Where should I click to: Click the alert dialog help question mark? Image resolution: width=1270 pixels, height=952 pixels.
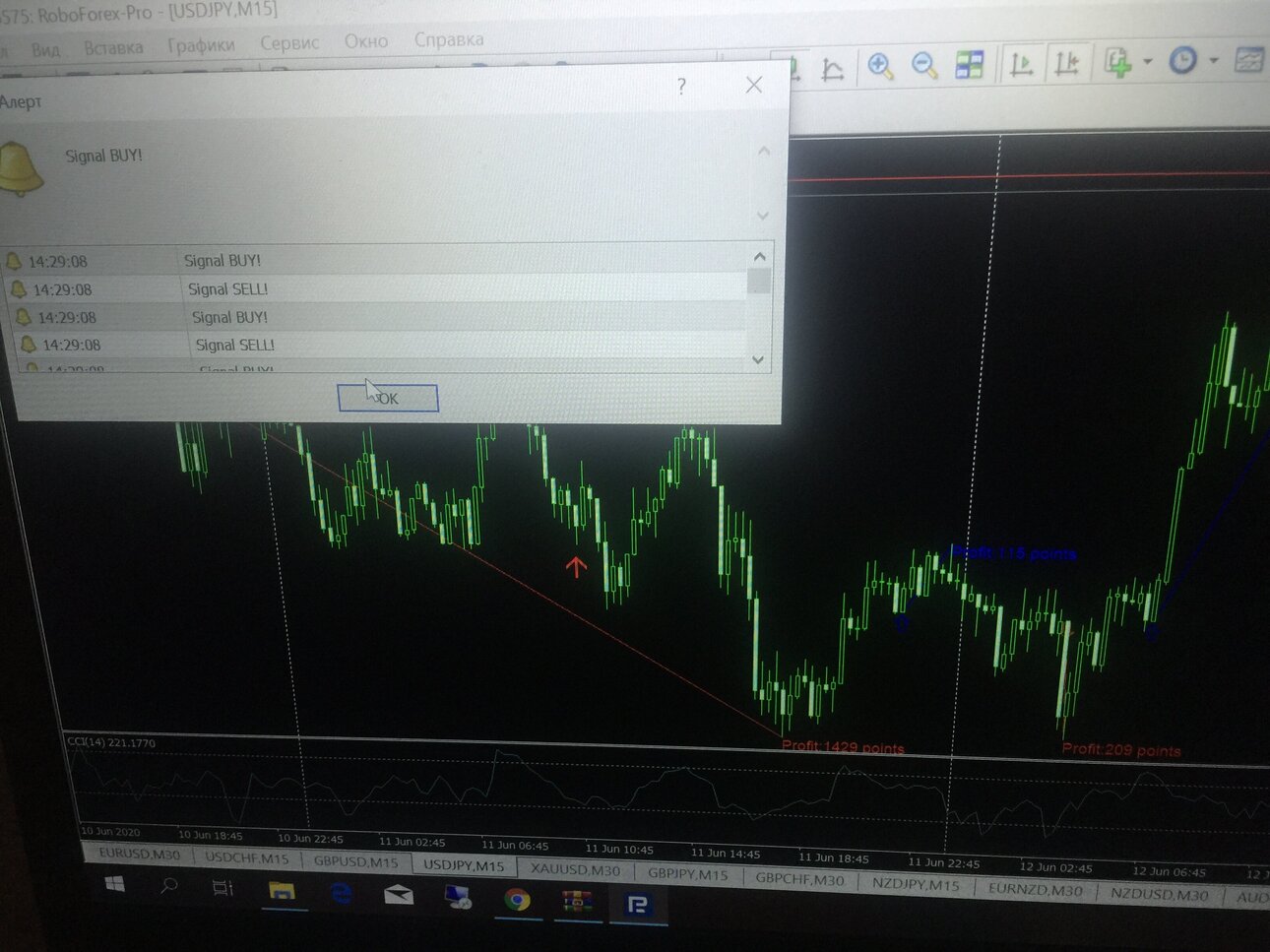681,87
